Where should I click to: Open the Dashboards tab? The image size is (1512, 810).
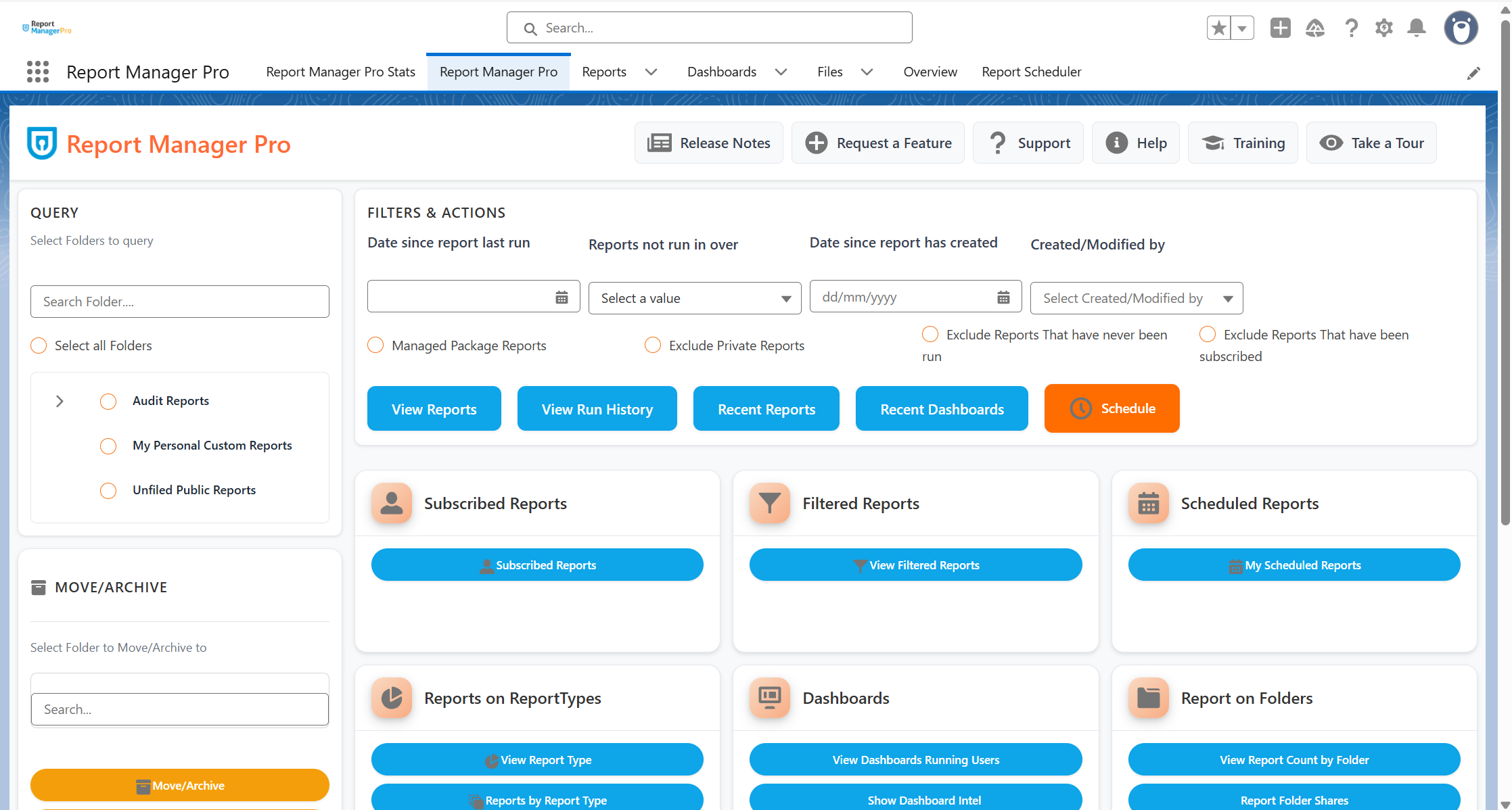click(x=722, y=72)
